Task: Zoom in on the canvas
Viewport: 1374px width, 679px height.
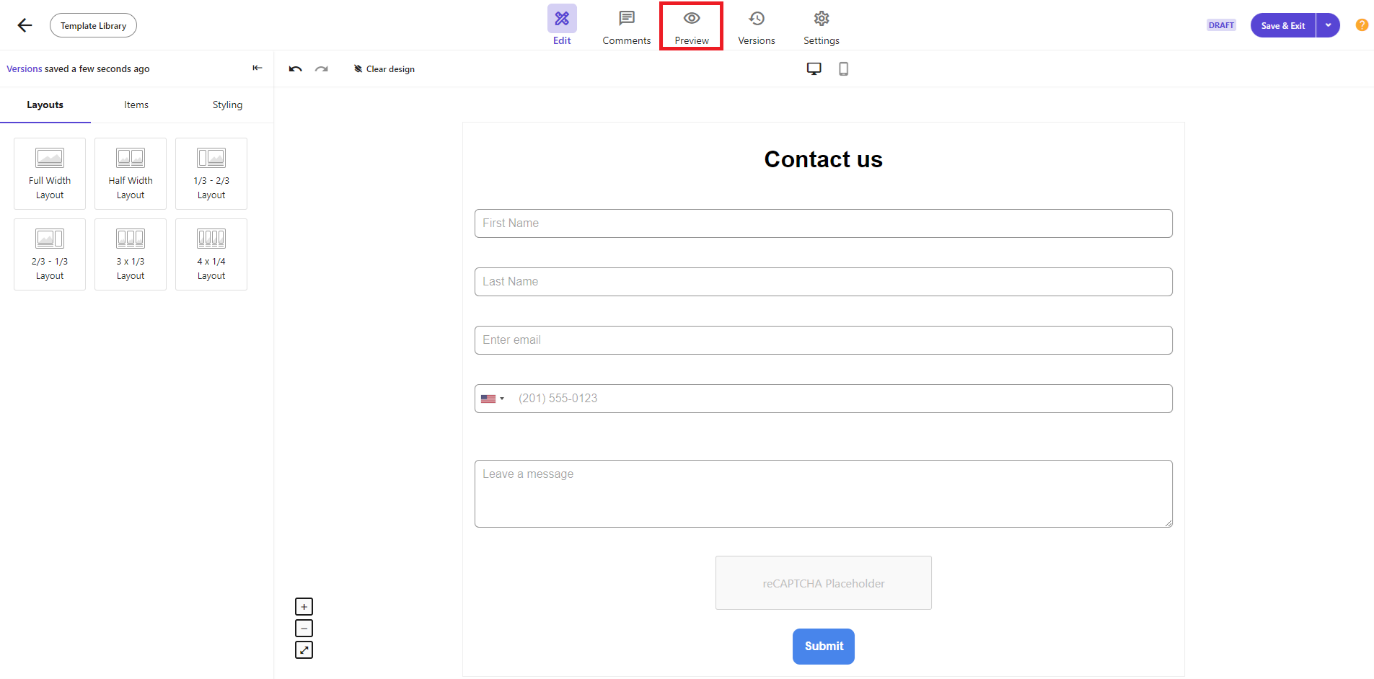Action: click(304, 606)
